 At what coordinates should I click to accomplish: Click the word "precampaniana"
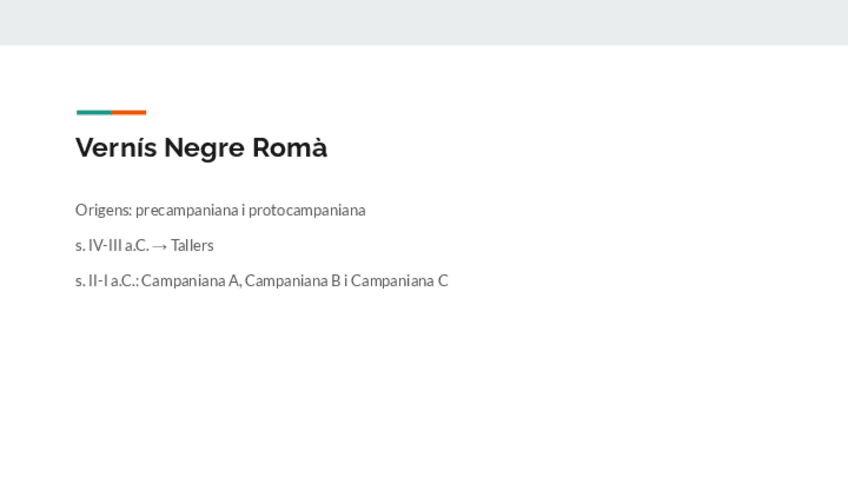point(186,210)
